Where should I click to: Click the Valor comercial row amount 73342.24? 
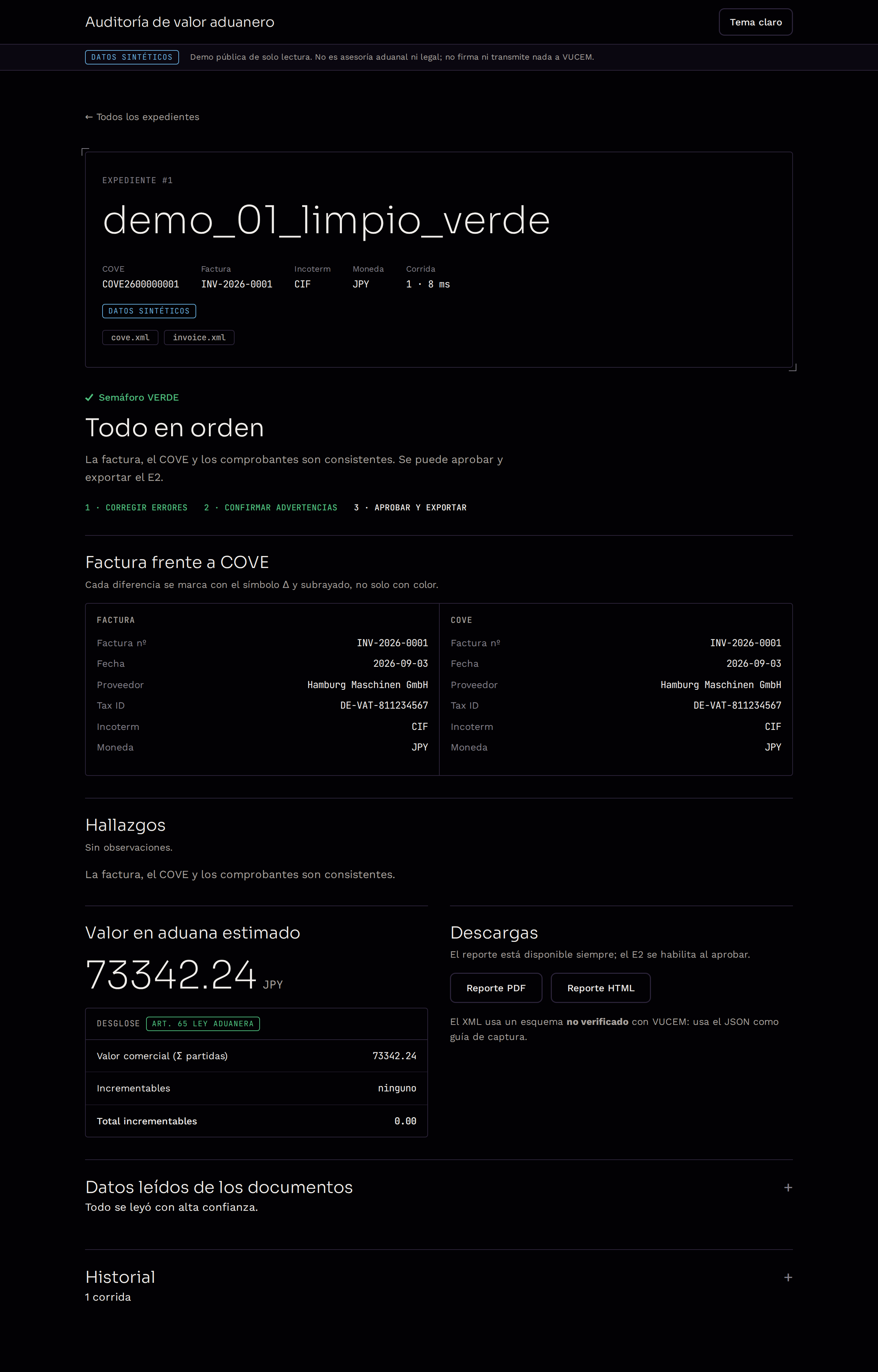pyautogui.click(x=394, y=1056)
